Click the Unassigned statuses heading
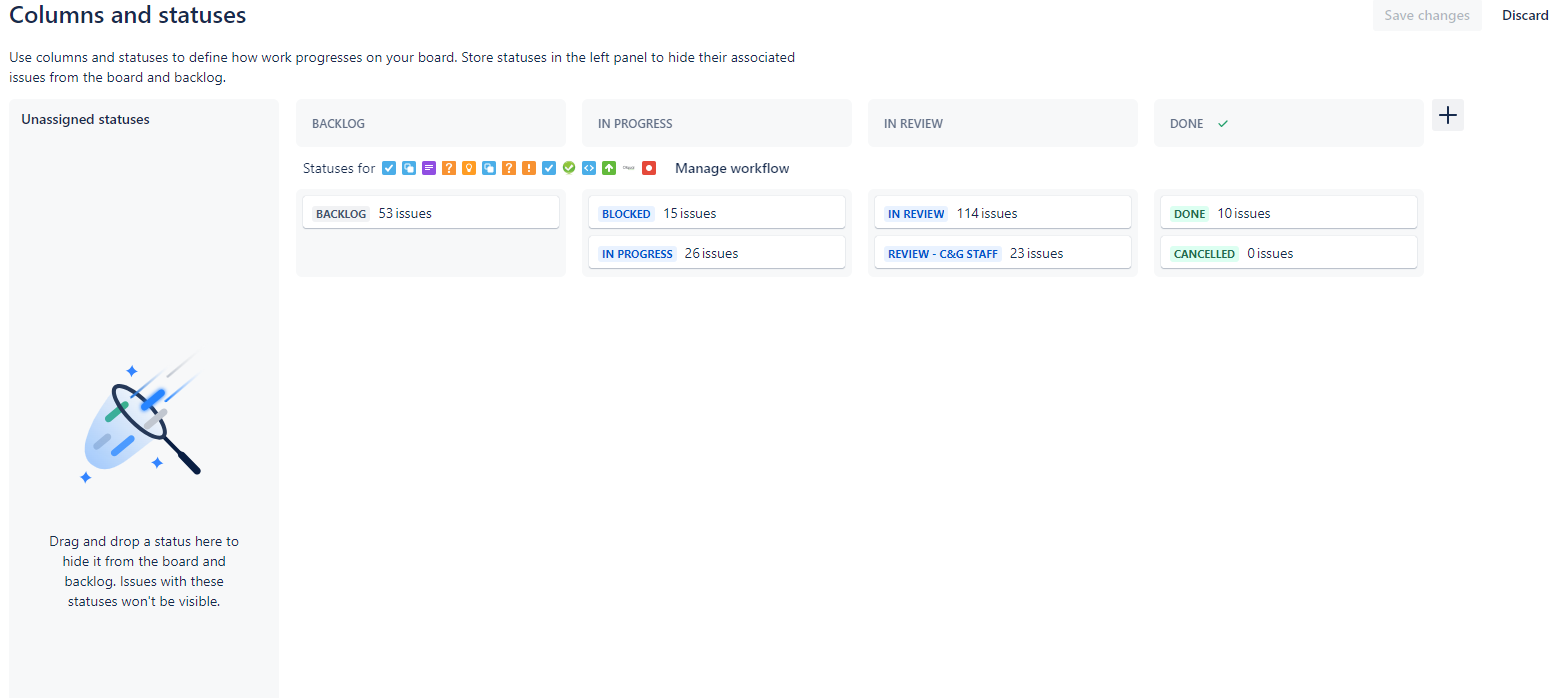 [x=85, y=119]
